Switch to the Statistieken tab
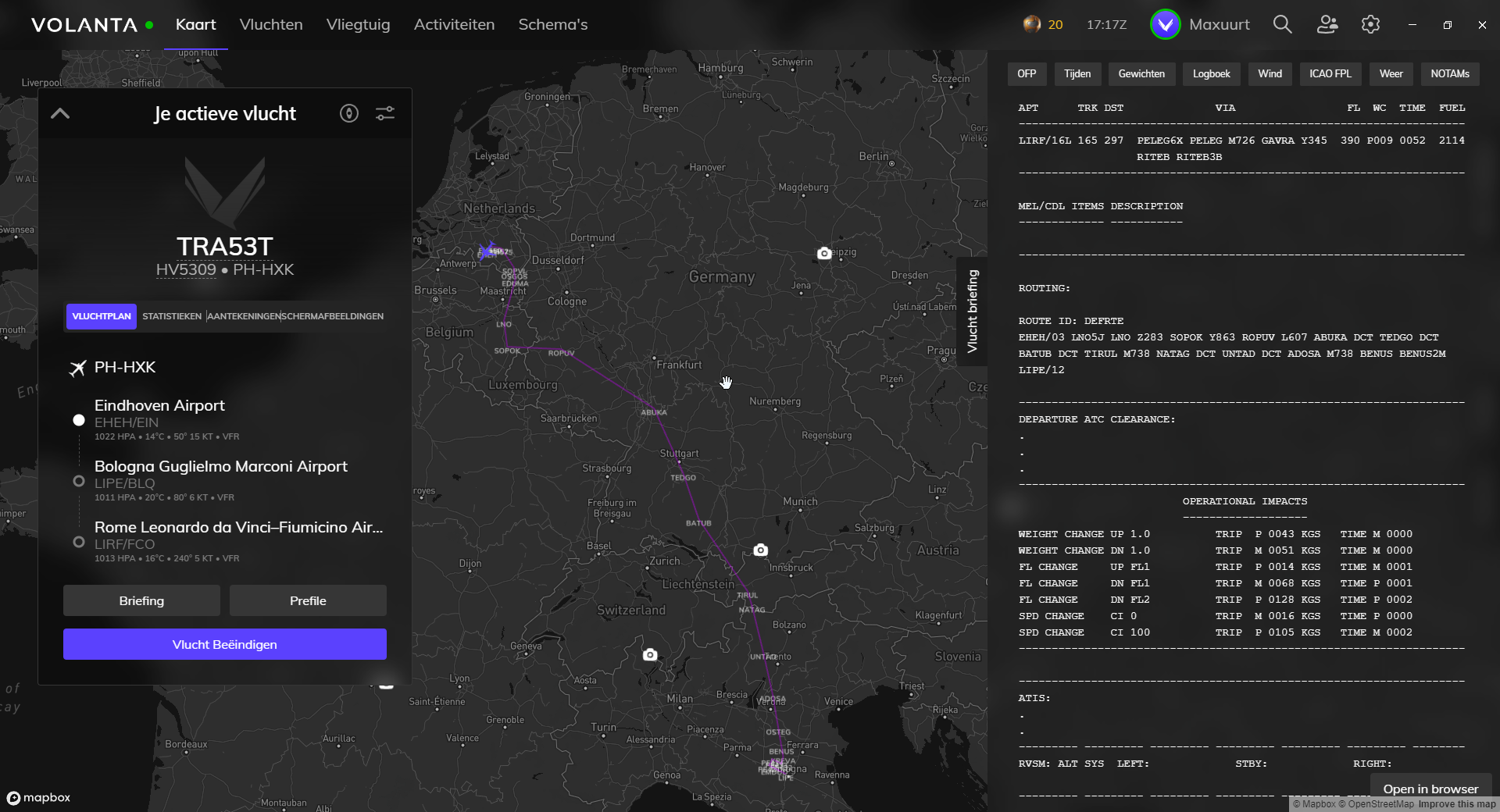Viewport: 1500px width, 812px height. tap(172, 316)
